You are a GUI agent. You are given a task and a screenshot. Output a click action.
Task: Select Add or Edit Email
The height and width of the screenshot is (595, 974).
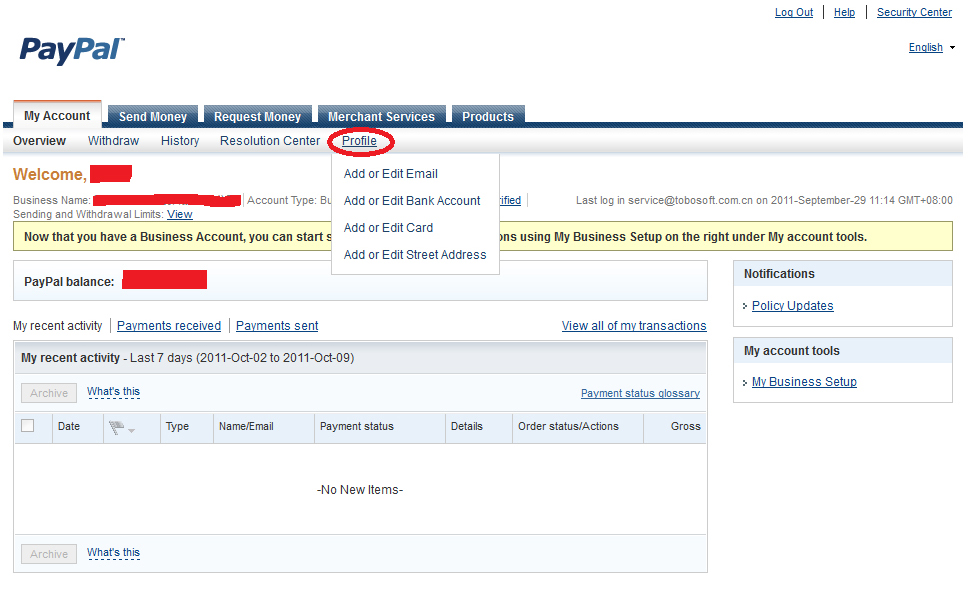point(390,174)
